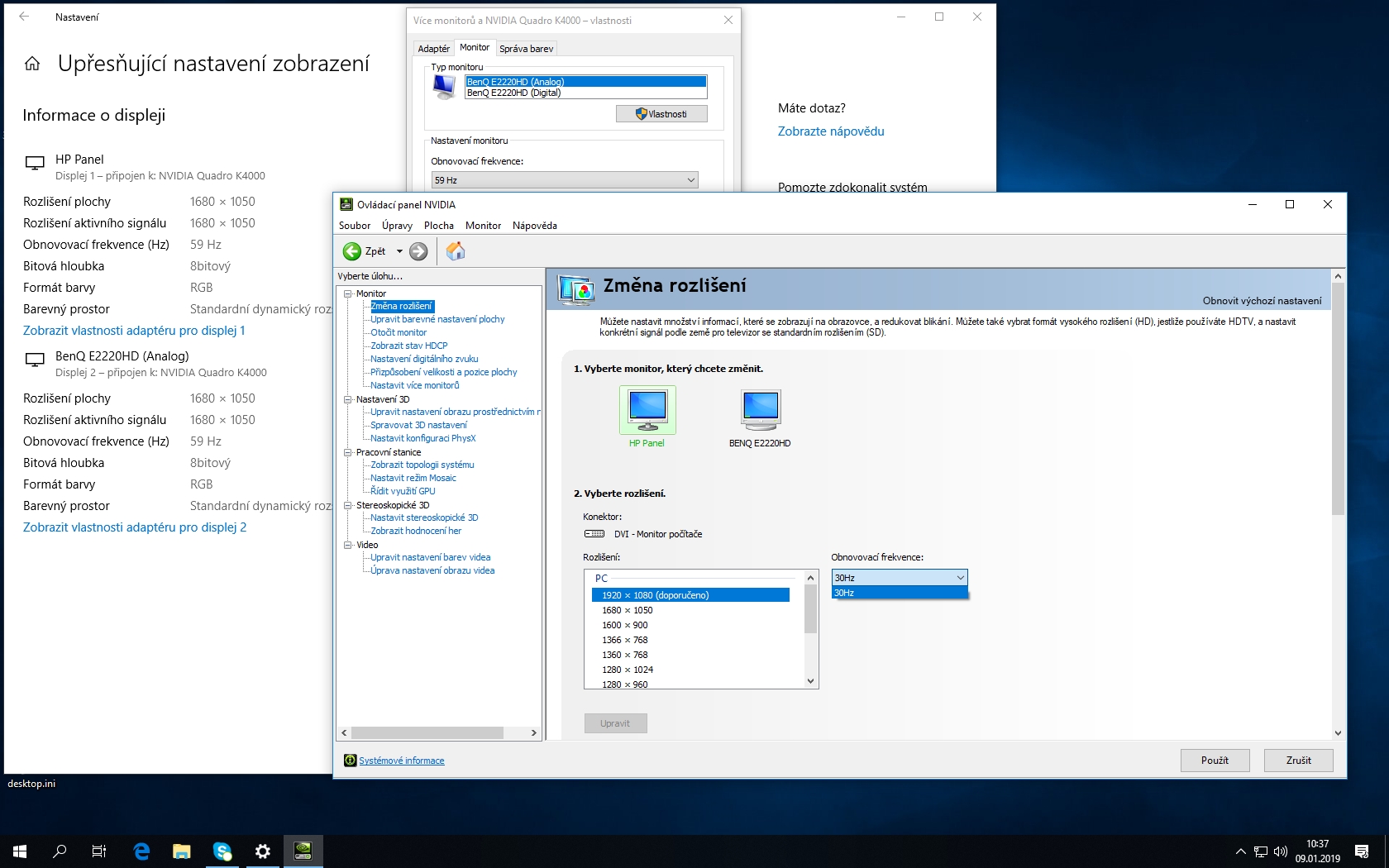Open the Úpravy menu
Viewport: 1389px width, 868px height.
(397, 226)
